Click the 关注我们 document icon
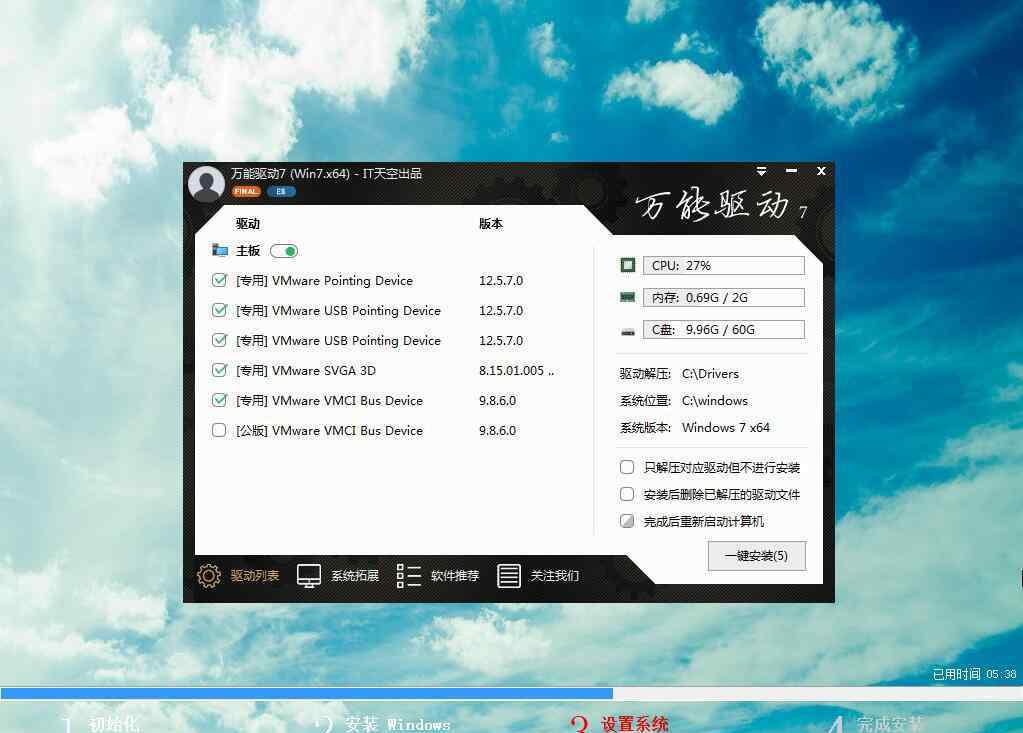 [508, 576]
